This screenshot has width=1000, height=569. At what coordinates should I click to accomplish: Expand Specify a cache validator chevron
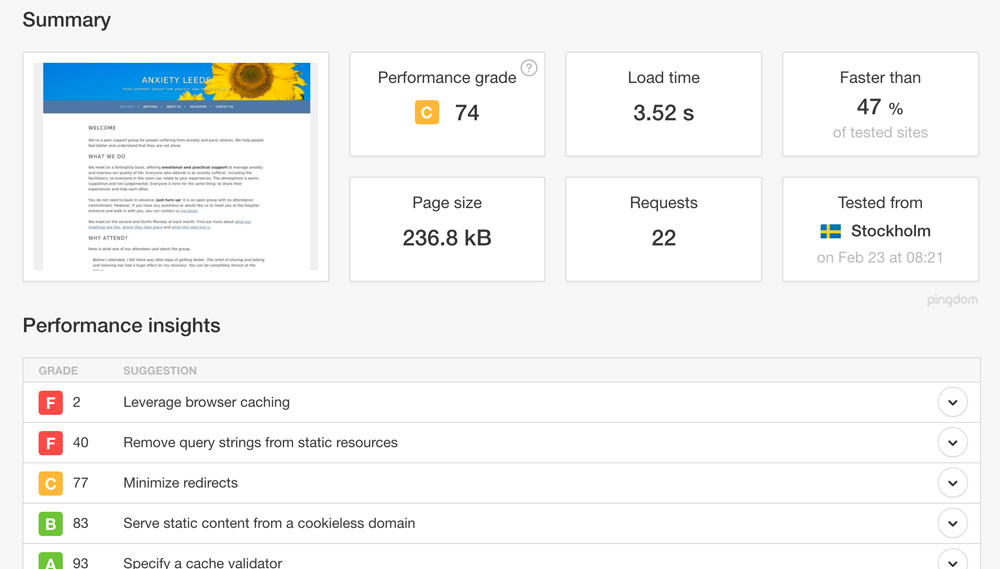952,560
